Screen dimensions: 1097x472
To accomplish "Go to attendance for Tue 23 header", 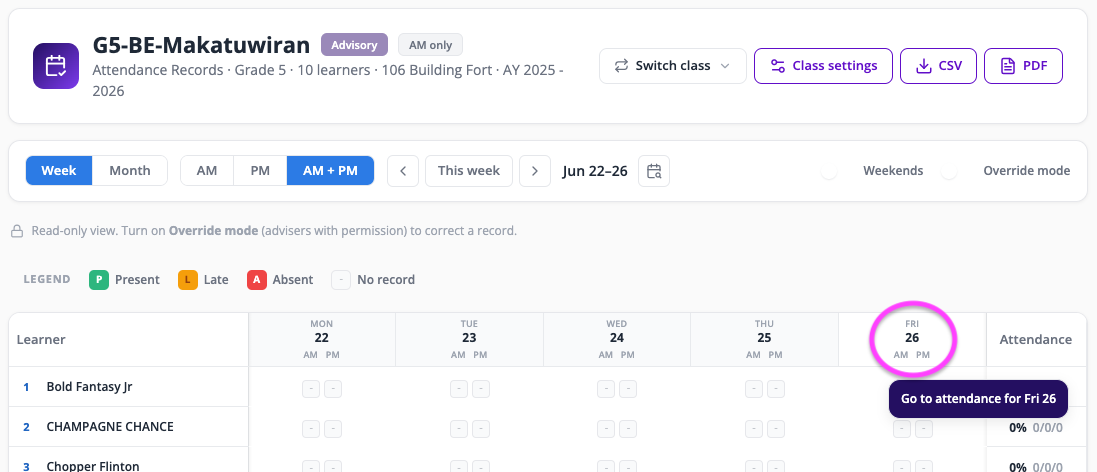I will [x=469, y=339].
